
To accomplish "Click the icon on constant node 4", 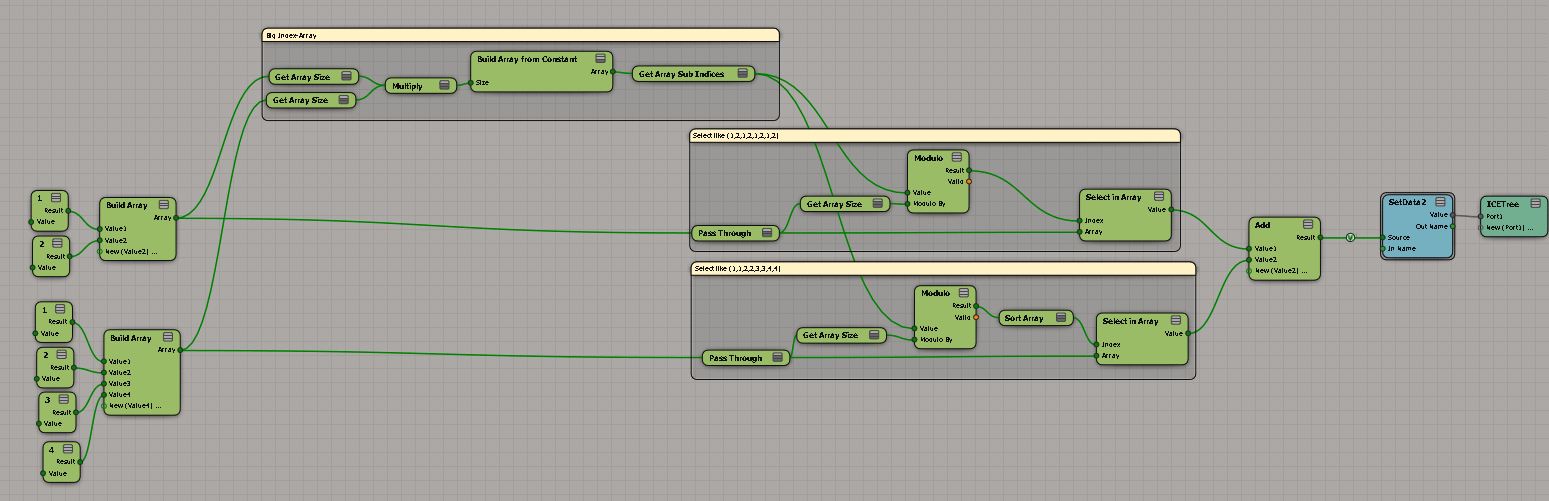I will coord(69,450).
